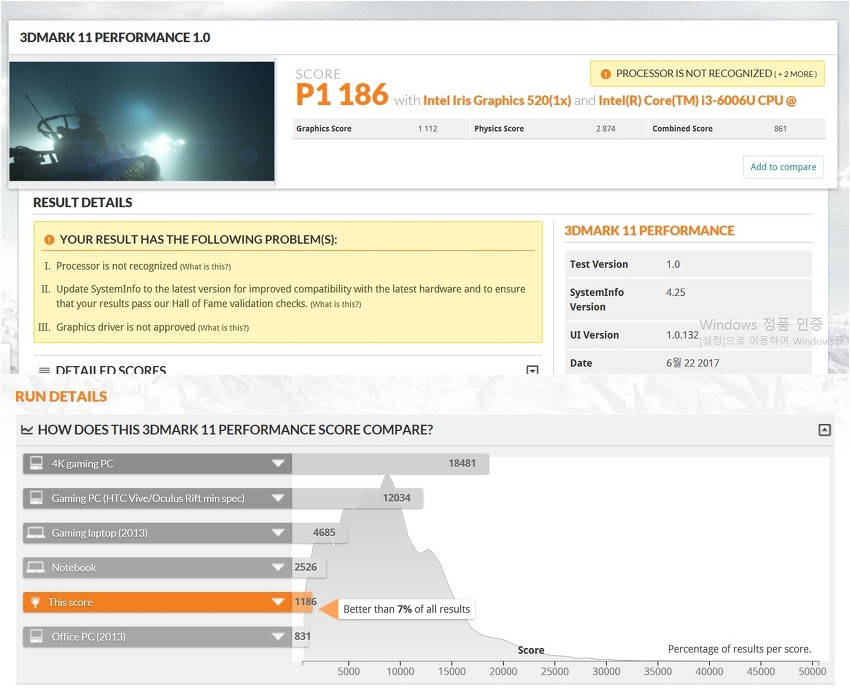Click 'What is this?' beside Graphics driver not approved
The height and width of the screenshot is (693, 850).
(x=223, y=328)
